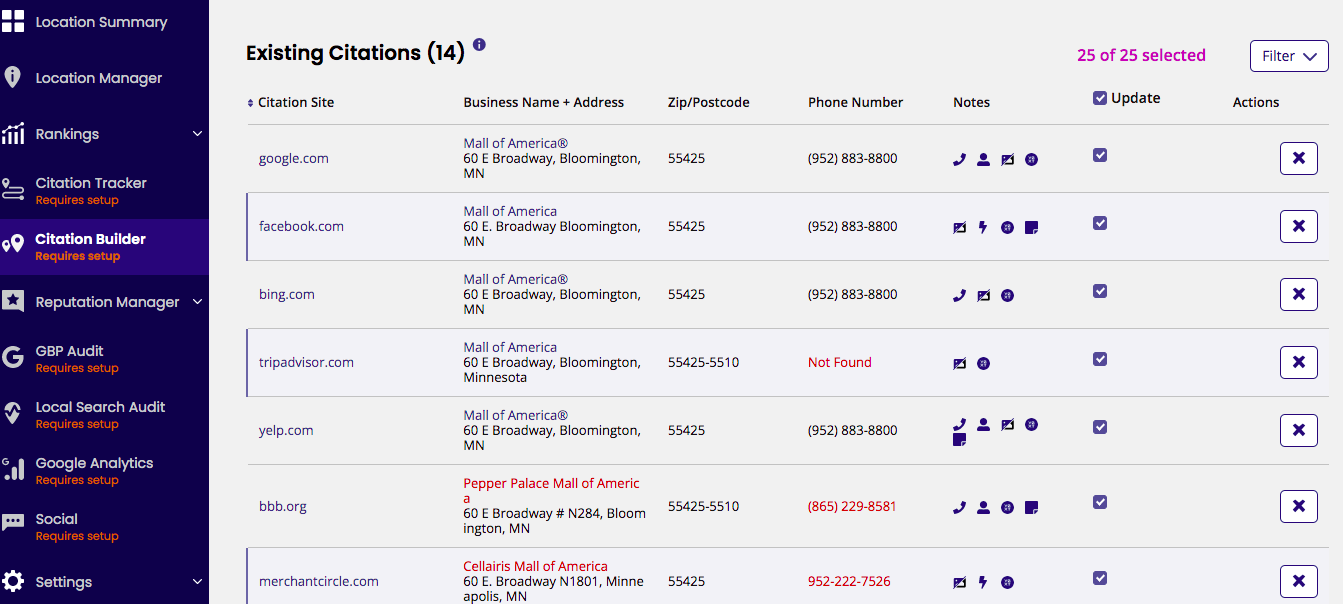Image resolution: width=1343 pixels, height=604 pixels.
Task: Click the info icon beside Existing Citations
Action: pos(479,45)
